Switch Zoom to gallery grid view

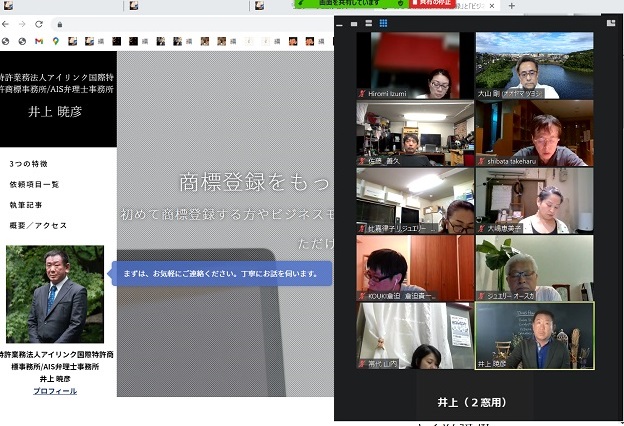[383, 23]
